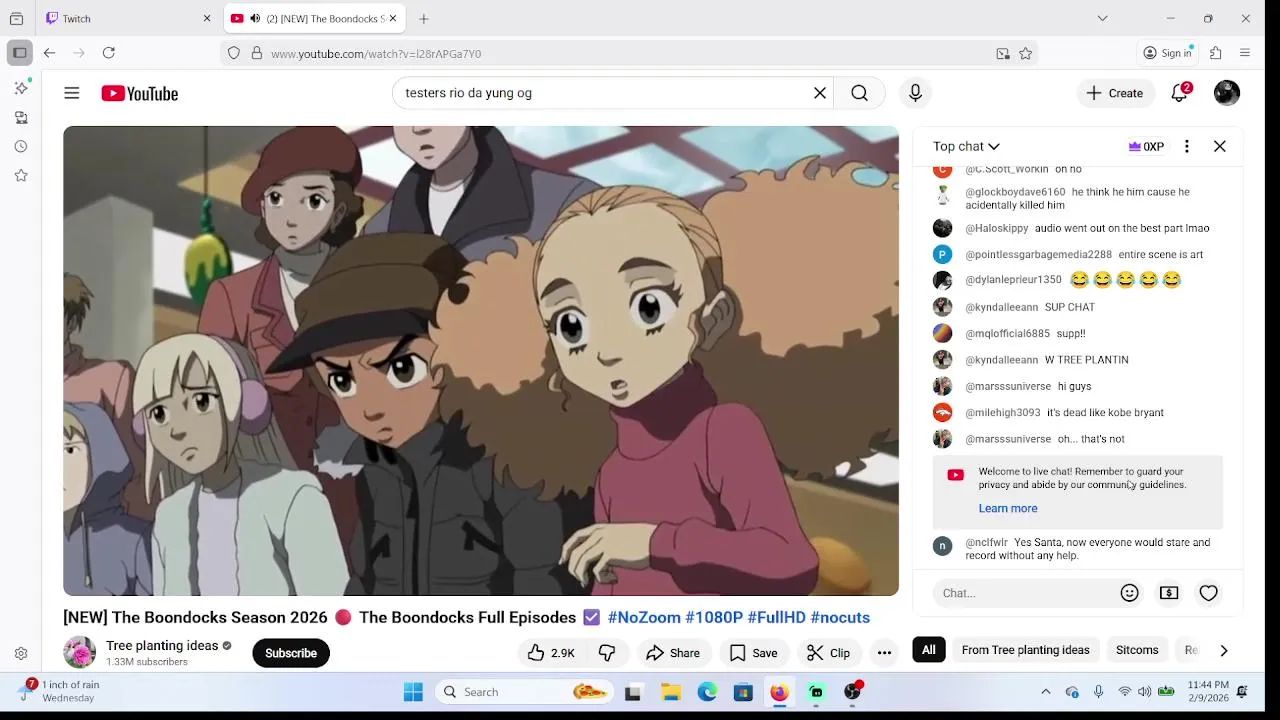Click the youtube.com address bar
The height and width of the screenshot is (720, 1280).
pyautogui.click(x=630, y=53)
